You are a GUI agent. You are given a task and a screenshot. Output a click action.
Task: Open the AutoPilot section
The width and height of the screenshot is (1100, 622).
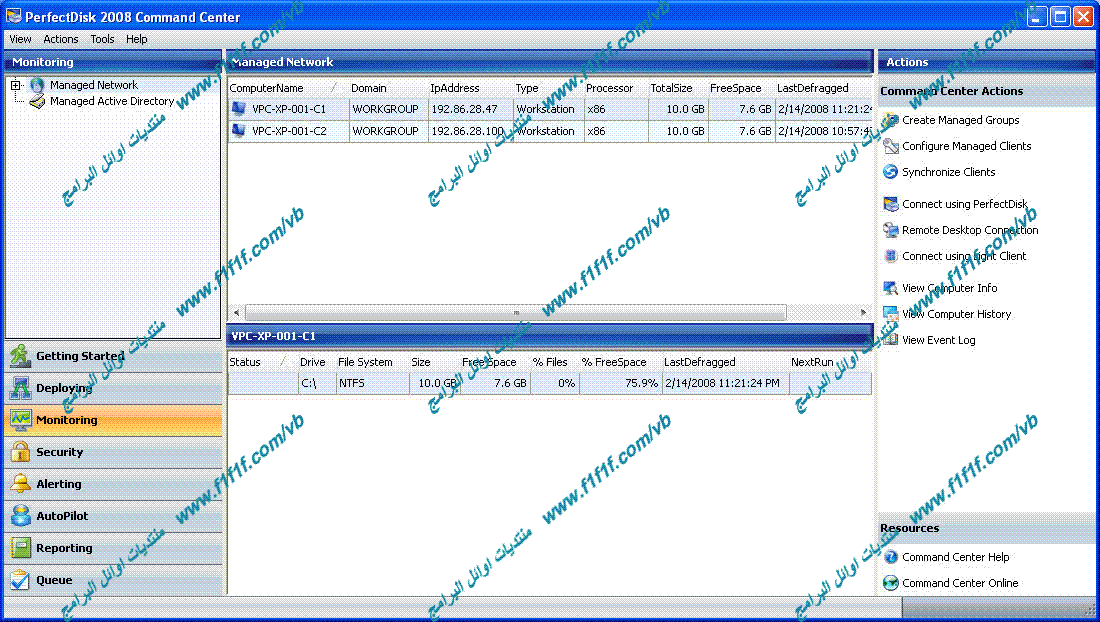point(62,516)
